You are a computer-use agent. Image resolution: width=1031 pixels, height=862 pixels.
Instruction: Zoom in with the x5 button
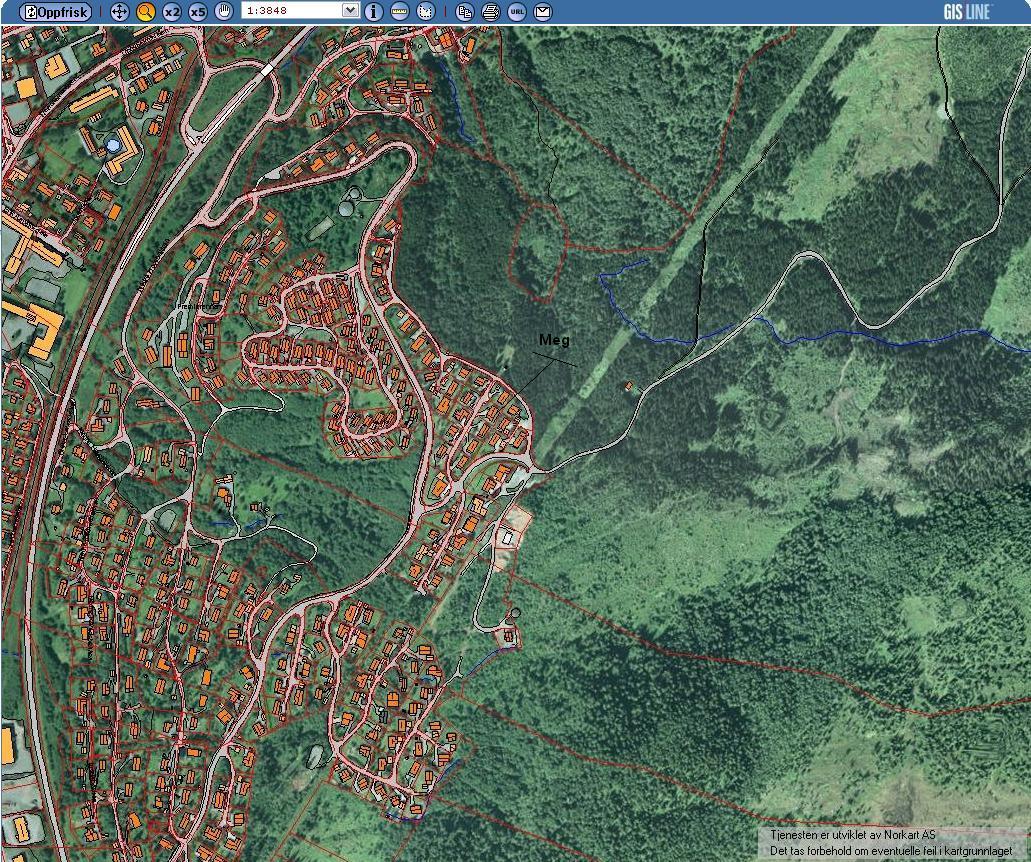(x=198, y=12)
